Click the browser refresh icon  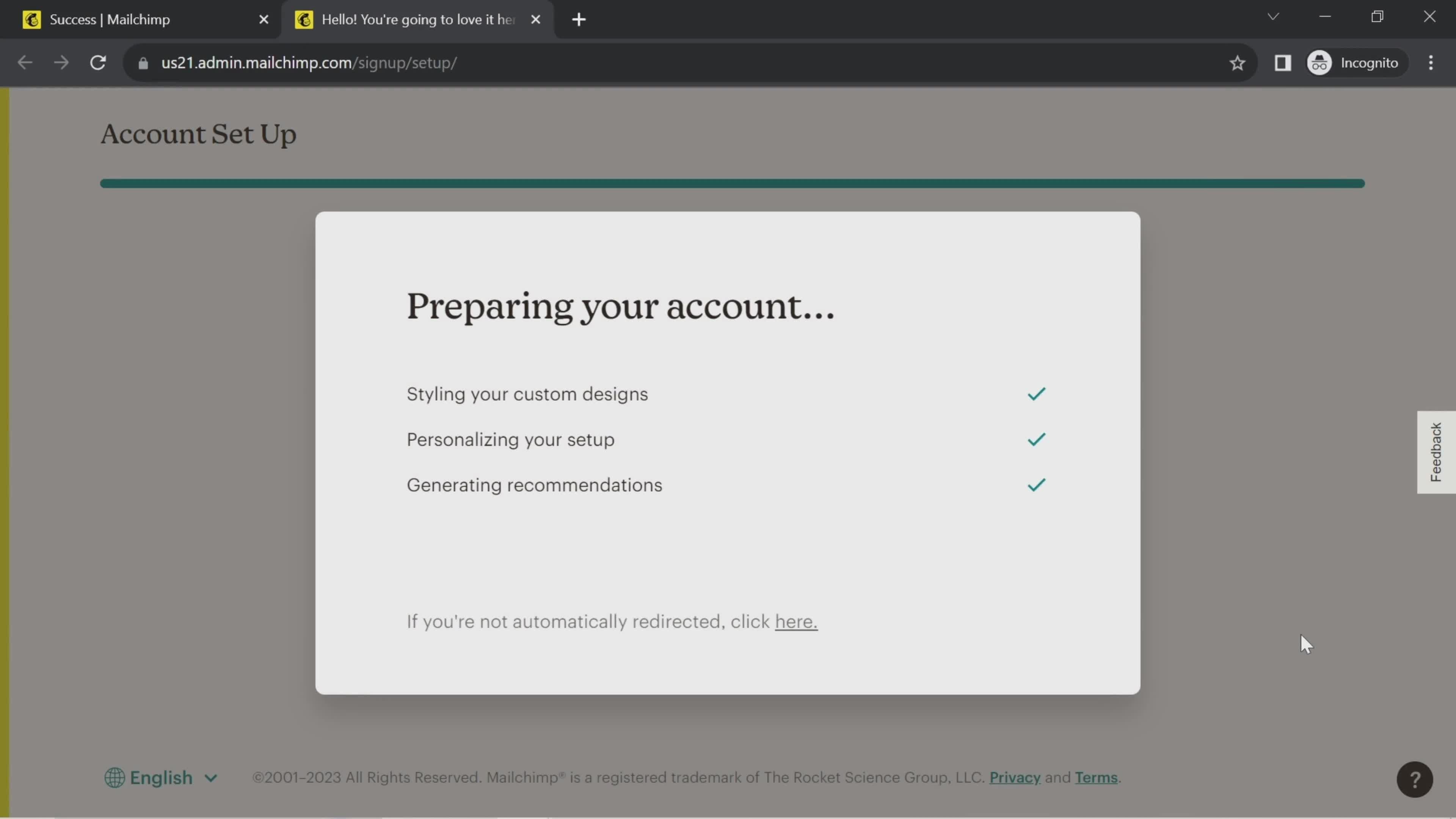[x=97, y=62]
